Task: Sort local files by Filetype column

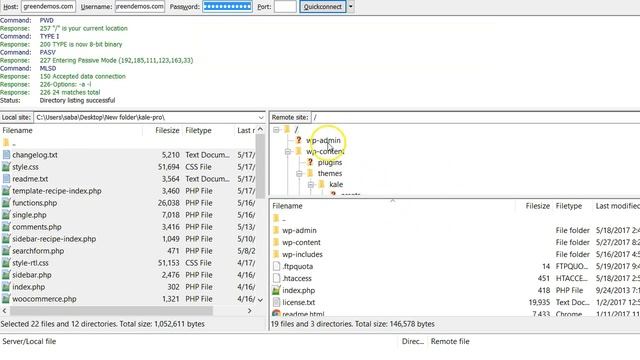Action: point(209,131)
